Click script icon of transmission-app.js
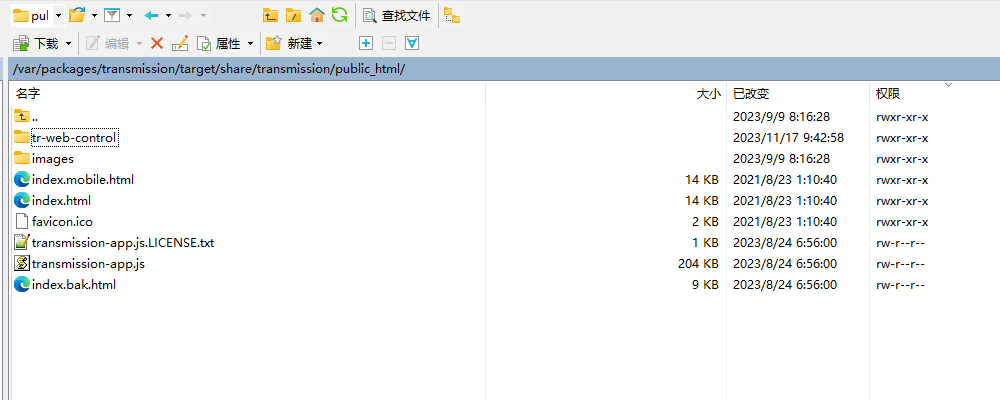 click(x=22, y=263)
